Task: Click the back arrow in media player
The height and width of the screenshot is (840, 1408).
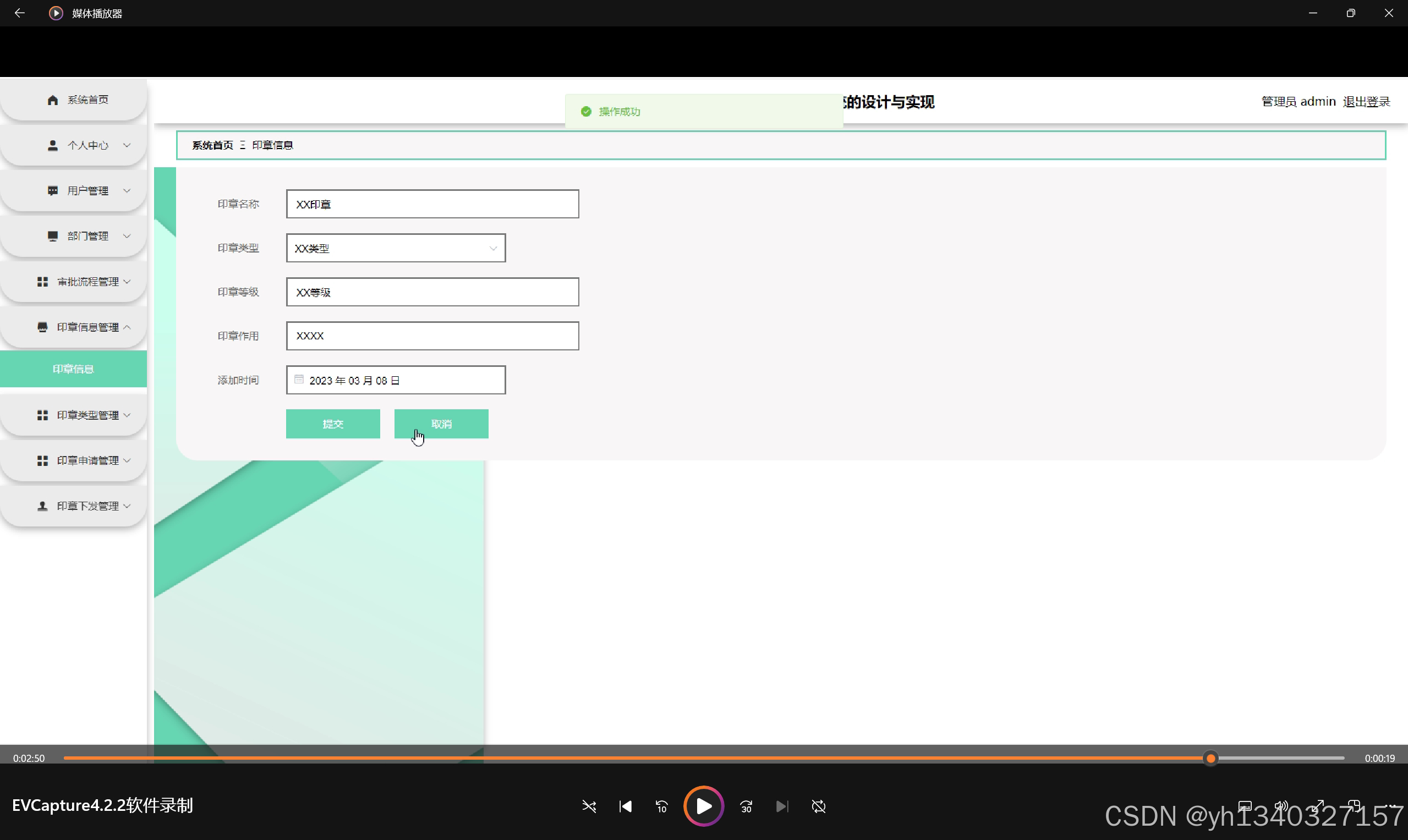Action: tap(19, 13)
